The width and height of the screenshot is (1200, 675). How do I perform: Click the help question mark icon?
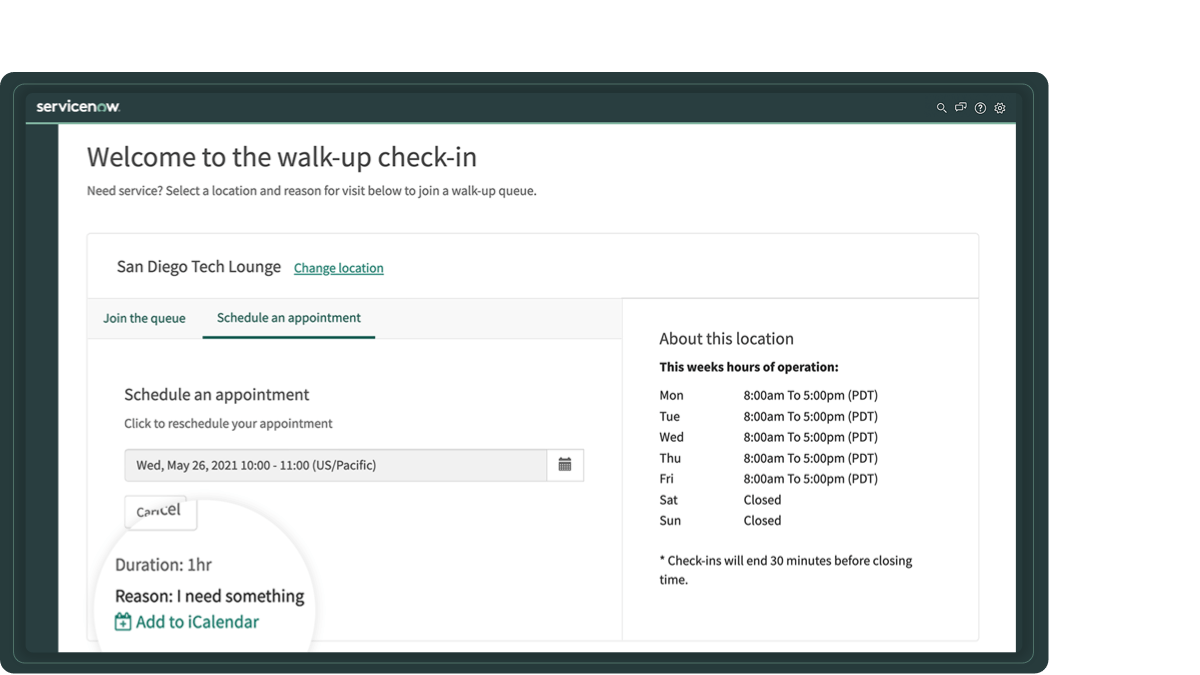point(980,107)
